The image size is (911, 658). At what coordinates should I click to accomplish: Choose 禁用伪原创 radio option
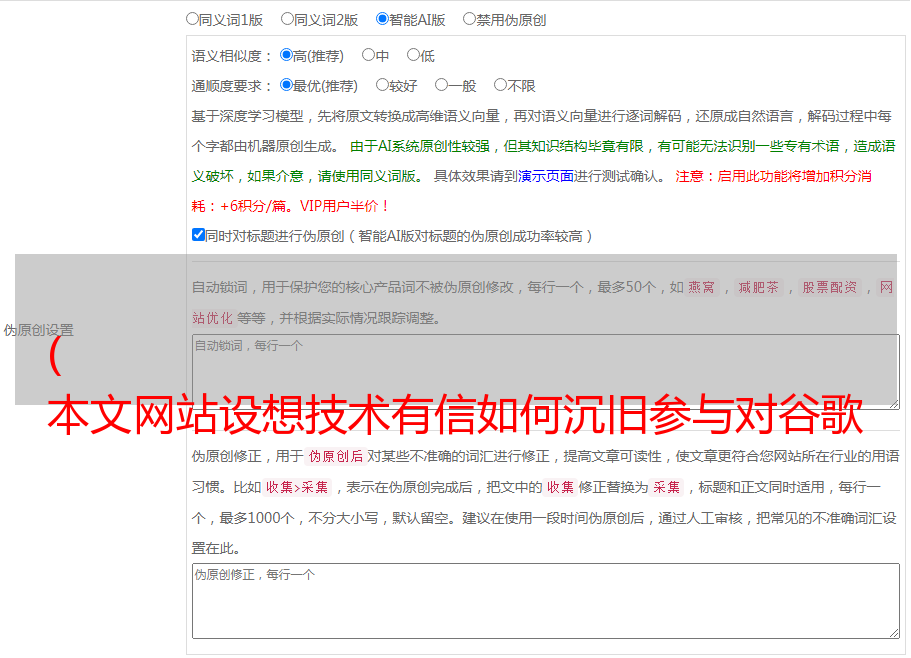point(469,19)
